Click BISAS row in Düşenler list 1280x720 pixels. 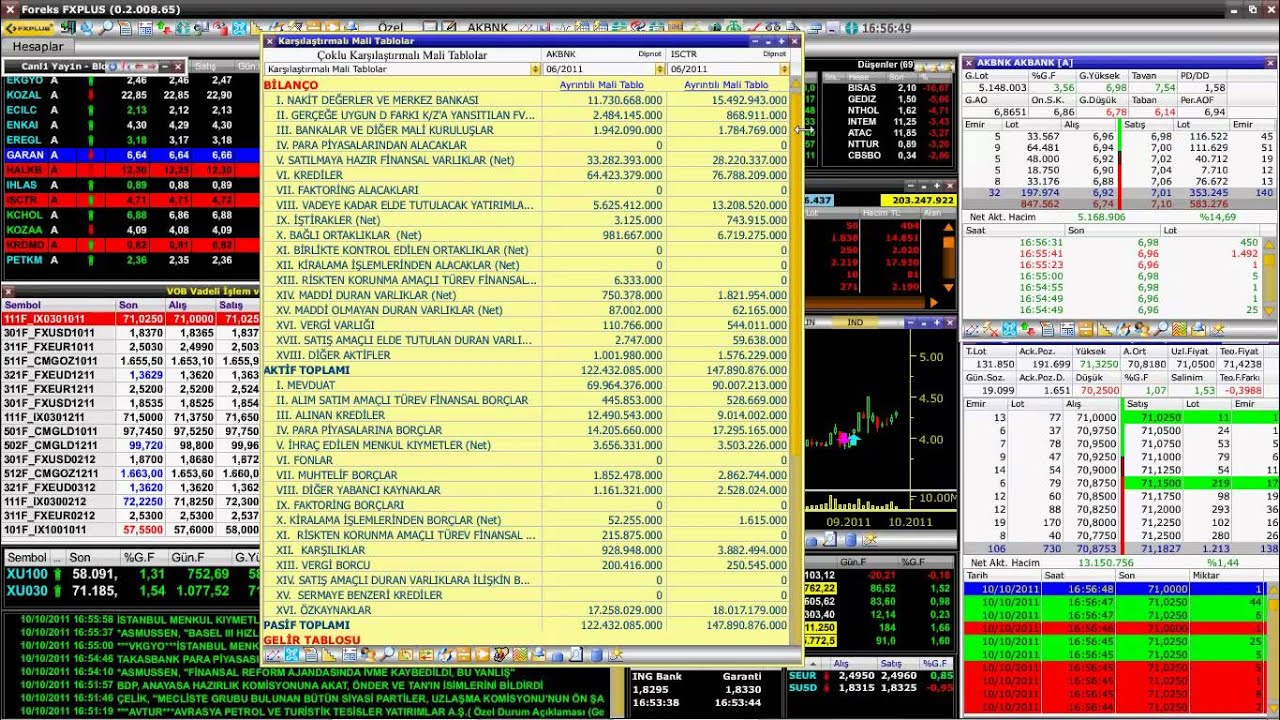pos(887,88)
